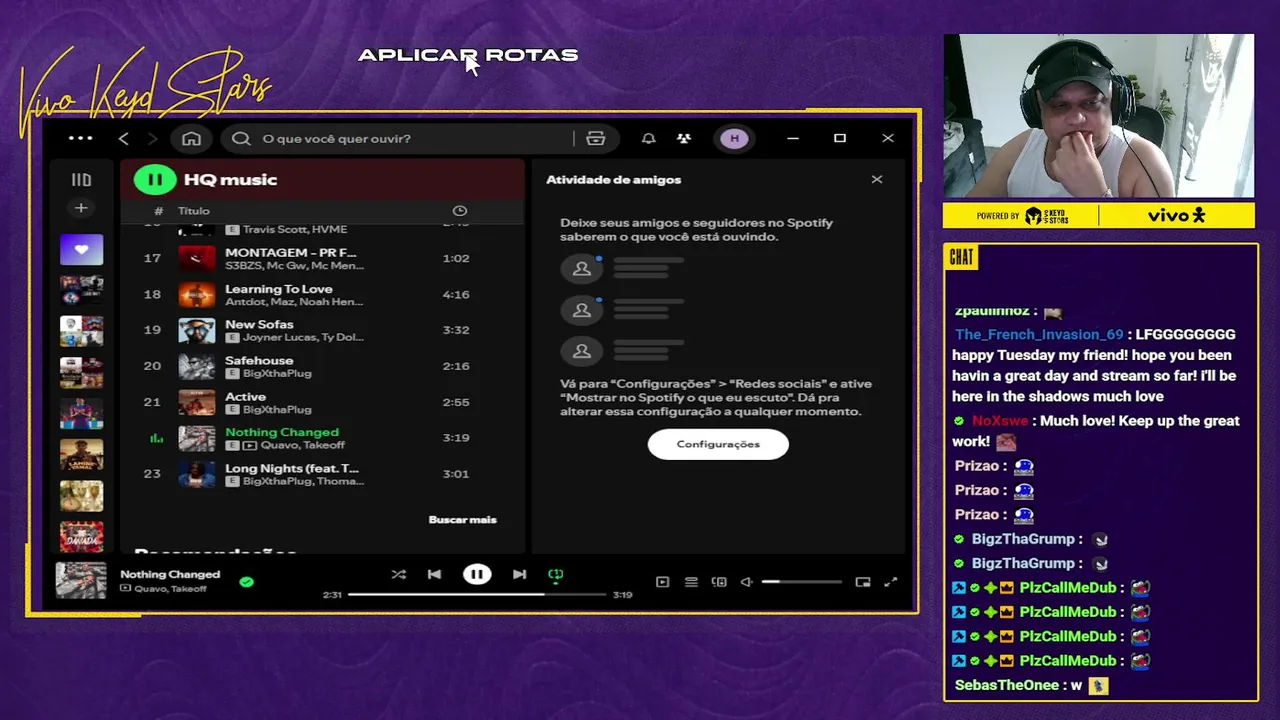Minimize the Spotify window
The width and height of the screenshot is (1280, 720).
tap(793, 138)
